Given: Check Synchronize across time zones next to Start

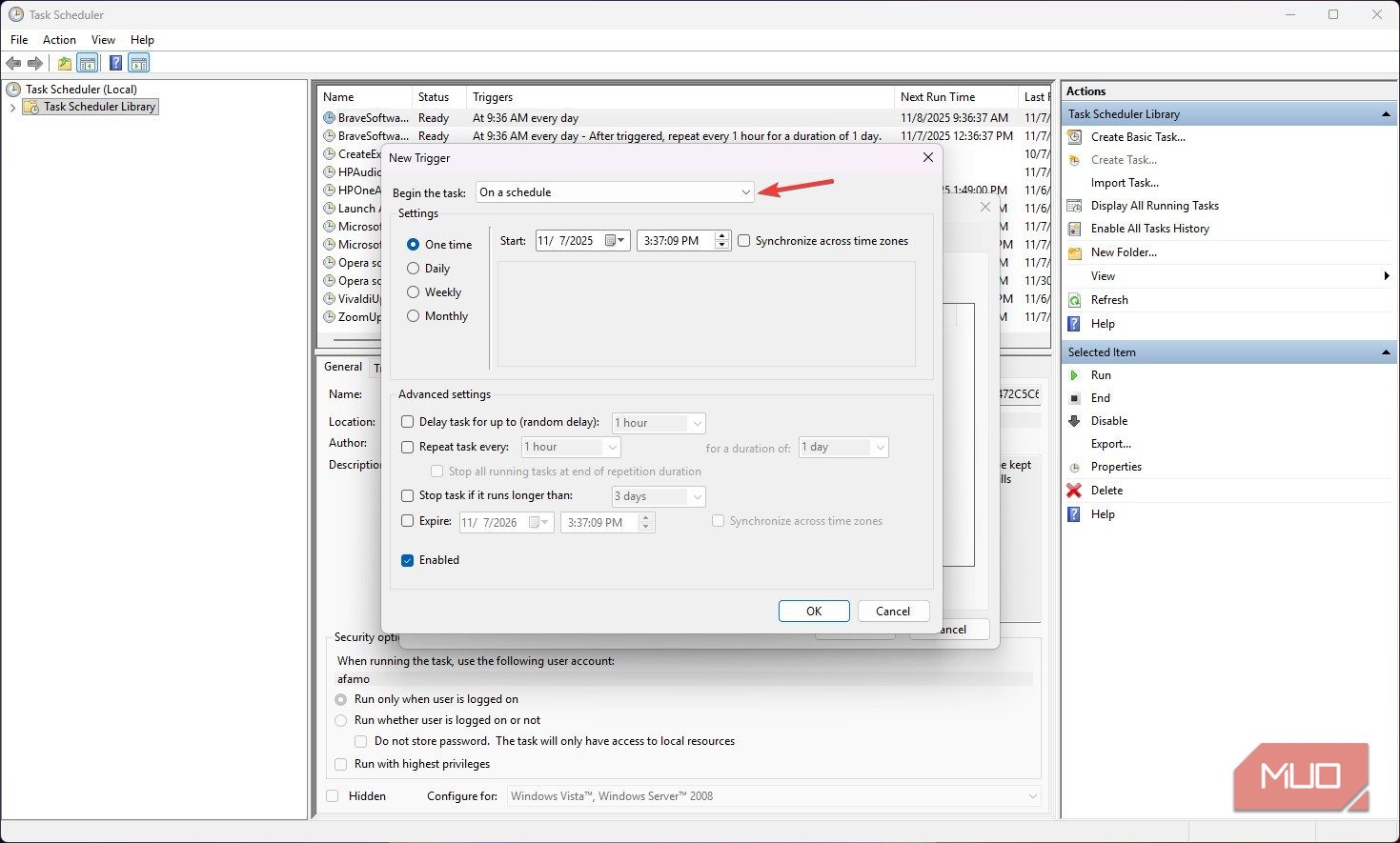Looking at the screenshot, I should (744, 241).
